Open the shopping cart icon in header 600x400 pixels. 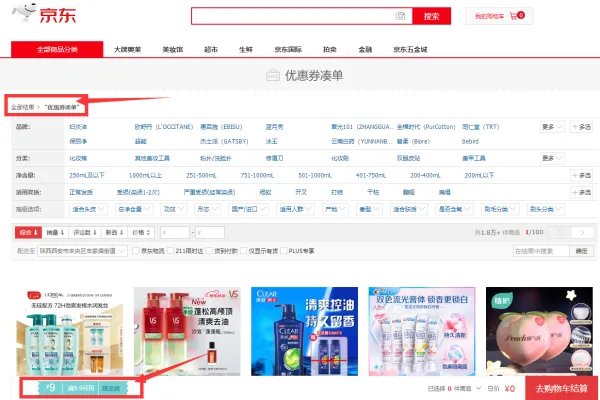coord(517,16)
